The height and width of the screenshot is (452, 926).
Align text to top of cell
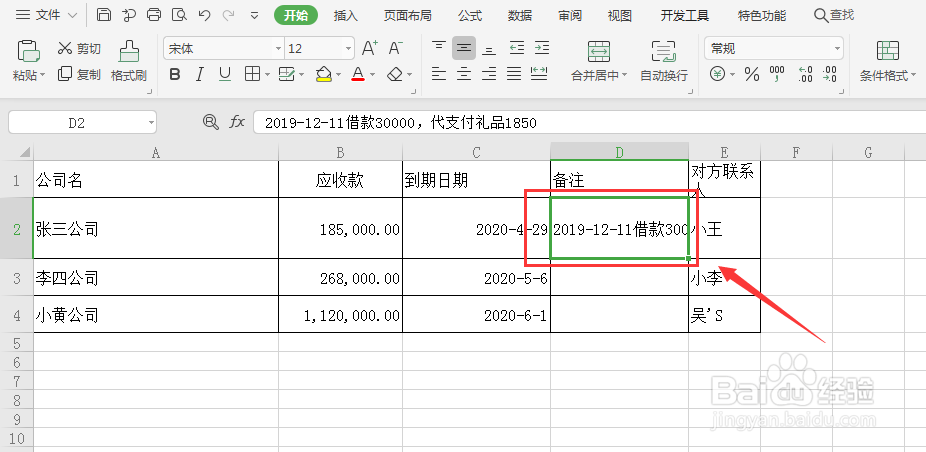pos(439,48)
